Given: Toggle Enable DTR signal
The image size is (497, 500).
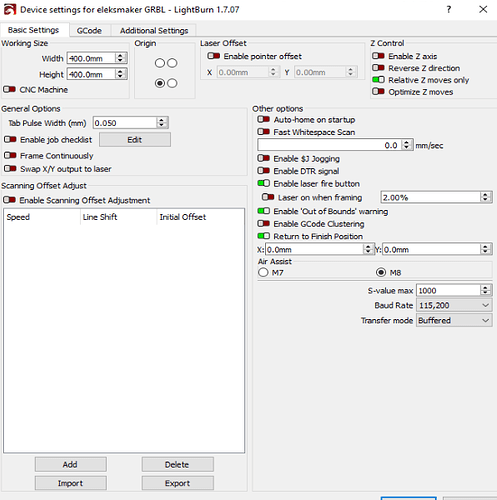Looking at the screenshot, I should (263, 171).
